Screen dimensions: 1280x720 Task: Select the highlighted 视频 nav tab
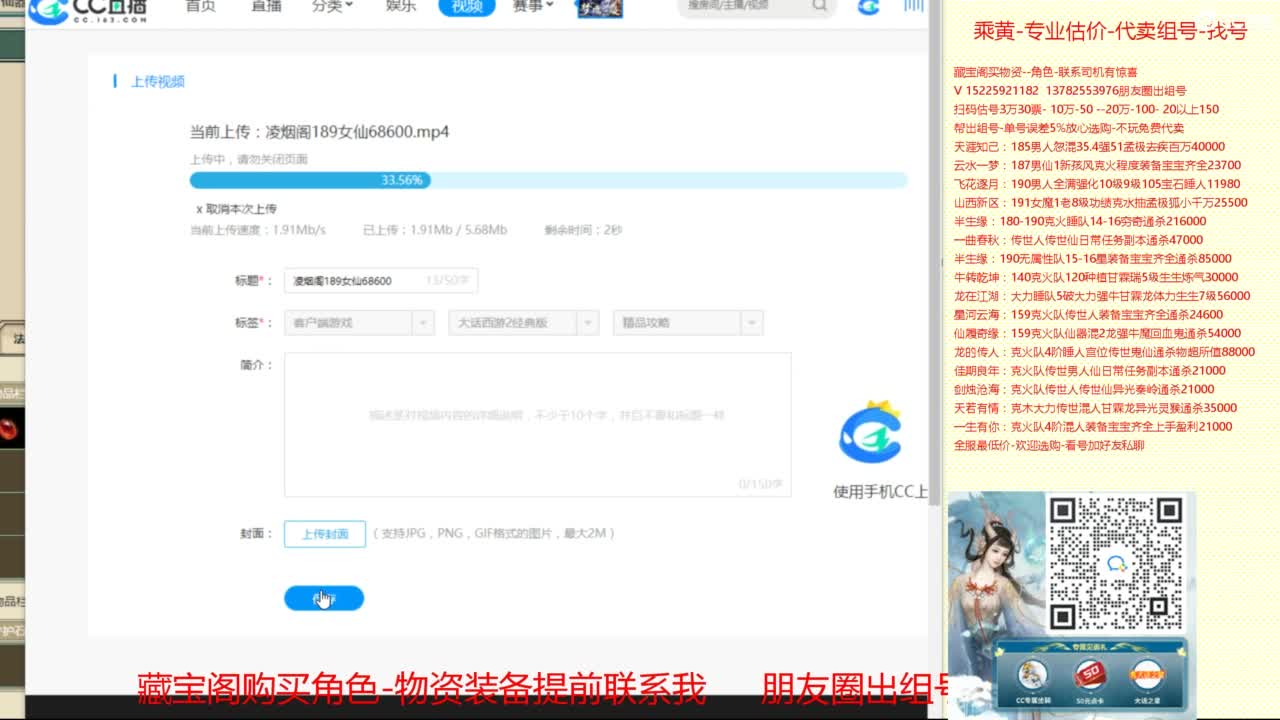pos(467,7)
